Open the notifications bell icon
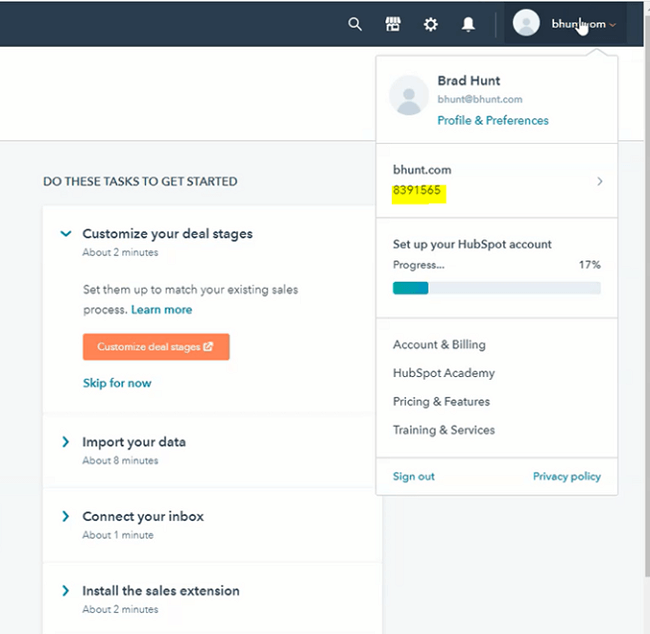The height and width of the screenshot is (634, 650). 468,24
